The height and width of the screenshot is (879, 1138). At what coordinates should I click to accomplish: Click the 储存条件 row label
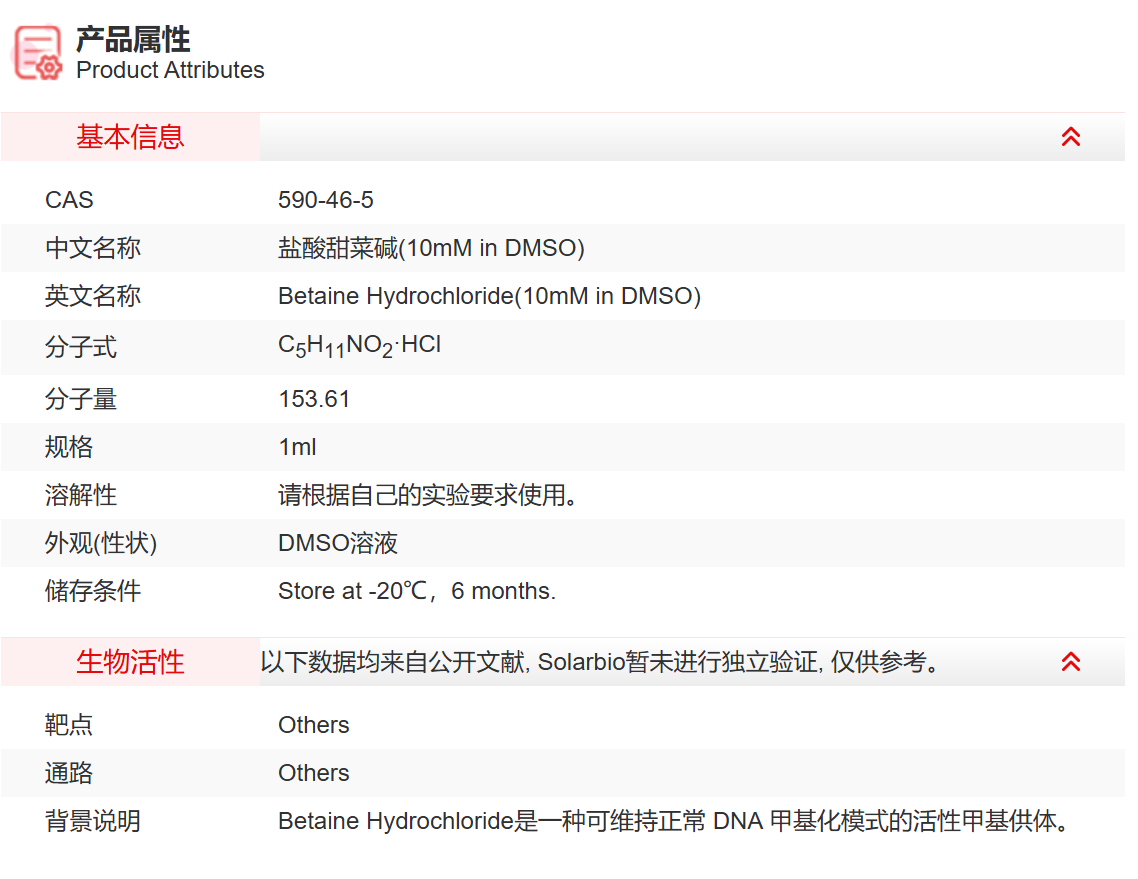click(x=93, y=591)
